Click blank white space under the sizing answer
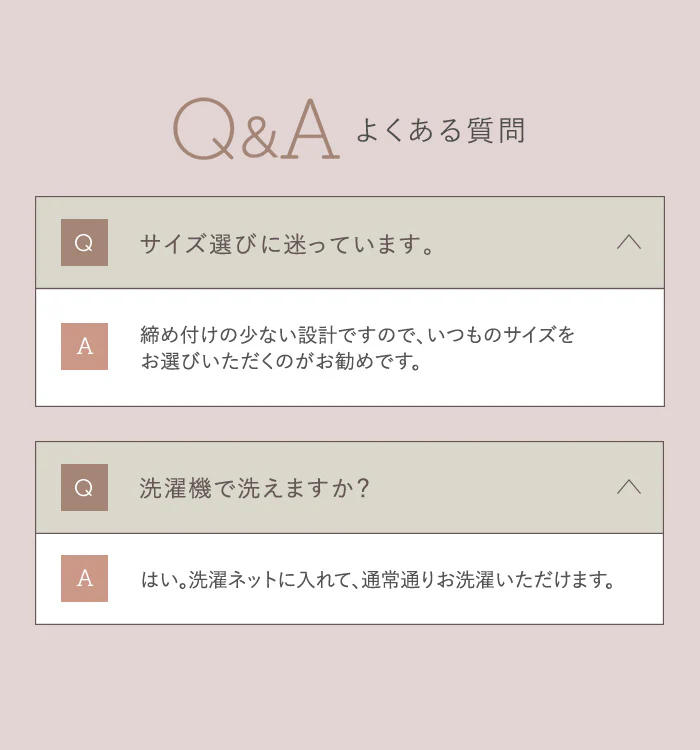Screen dimensions: 700x750 click(350, 390)
